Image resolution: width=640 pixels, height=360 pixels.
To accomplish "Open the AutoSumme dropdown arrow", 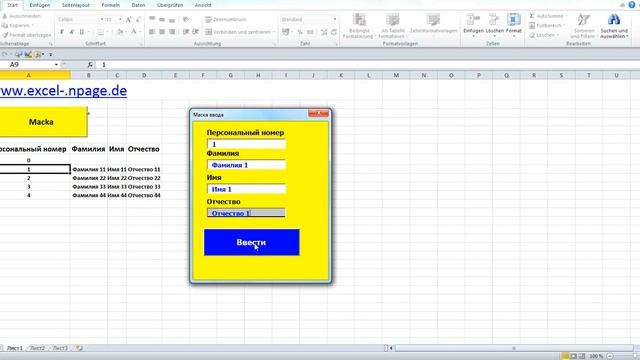I will [x=566, y=16].
